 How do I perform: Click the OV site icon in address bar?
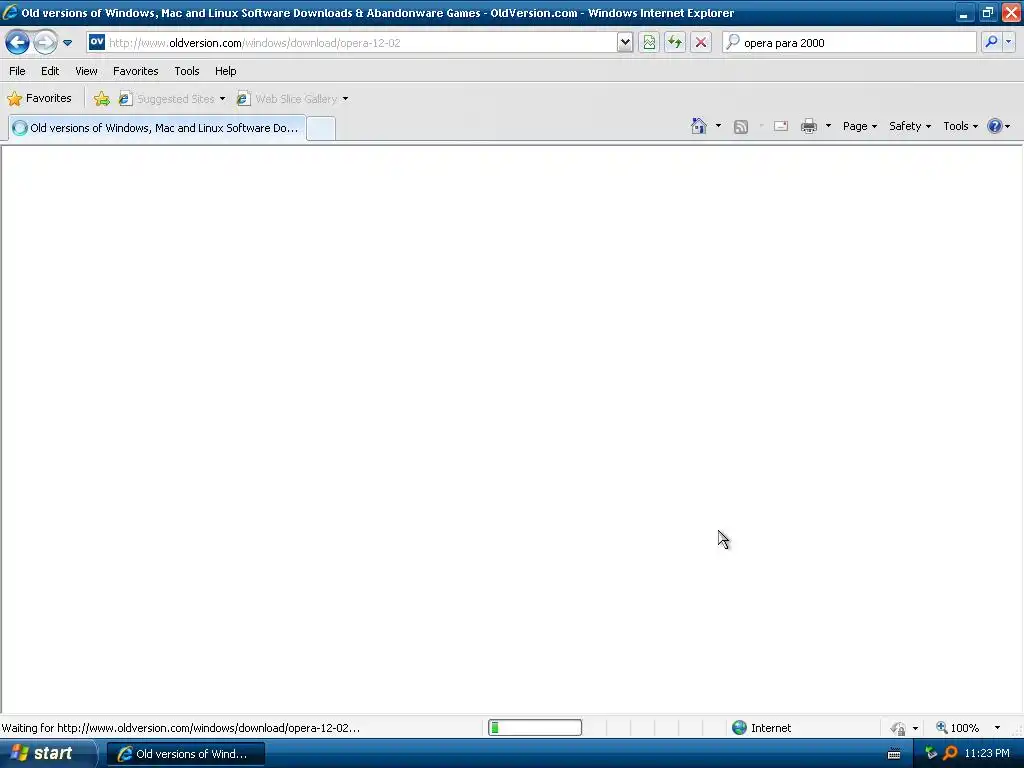tap(97, 42)
